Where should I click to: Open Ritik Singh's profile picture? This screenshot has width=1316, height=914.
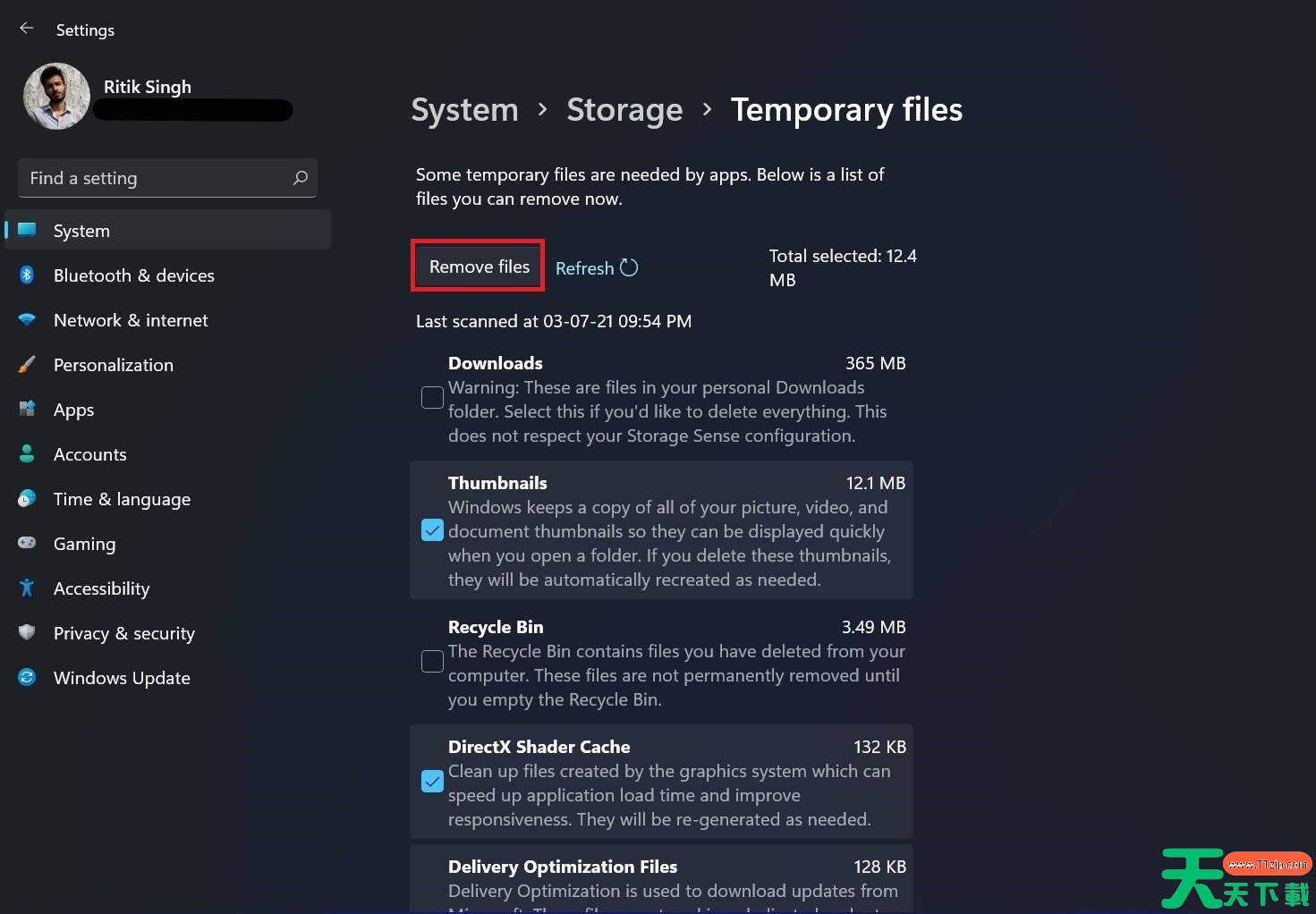56,96
